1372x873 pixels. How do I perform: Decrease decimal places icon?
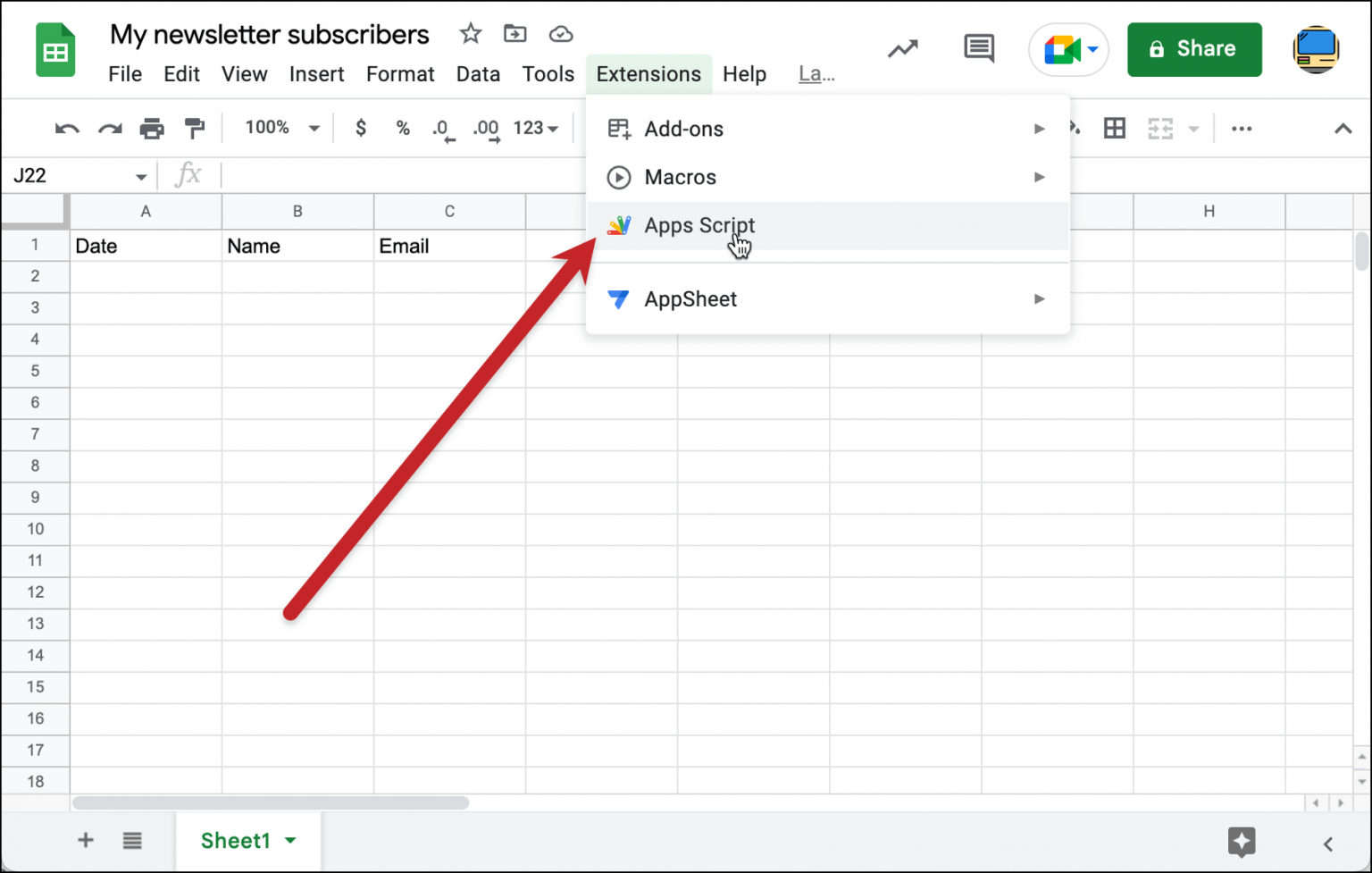point(442,128)
